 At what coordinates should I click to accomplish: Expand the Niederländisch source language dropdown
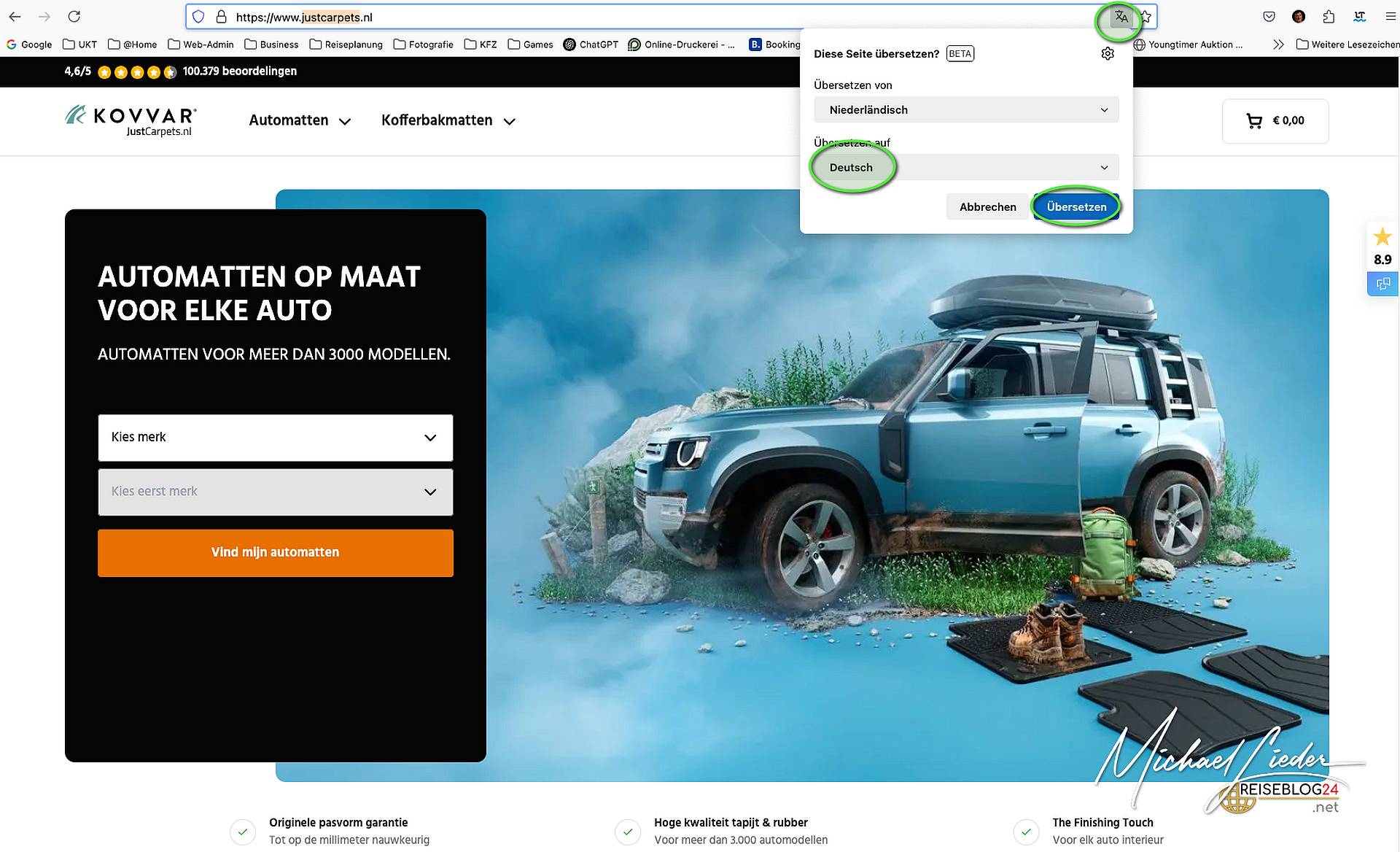pyautogui.click(x=966, y=109)
